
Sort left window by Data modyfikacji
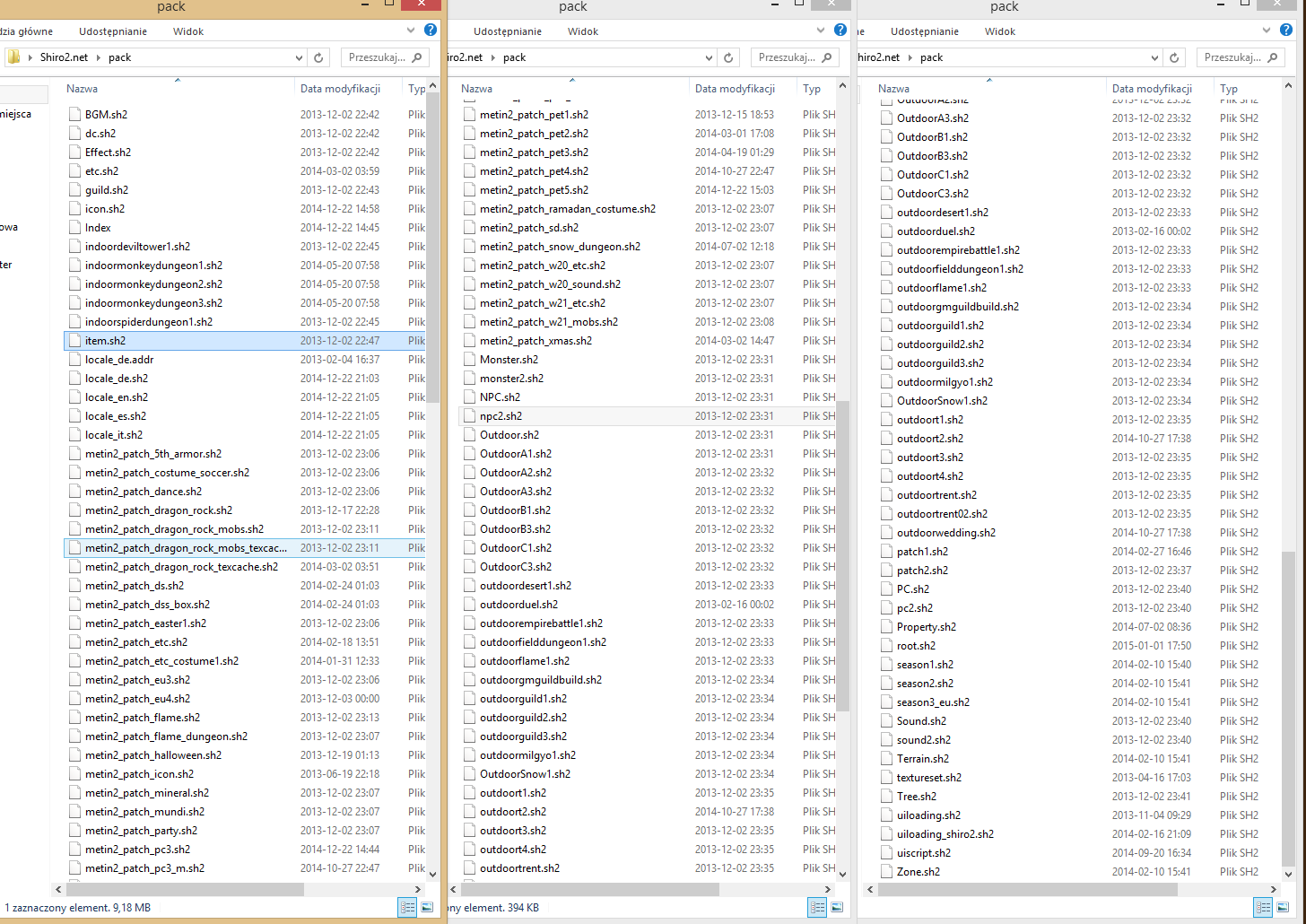click(348, 89)
